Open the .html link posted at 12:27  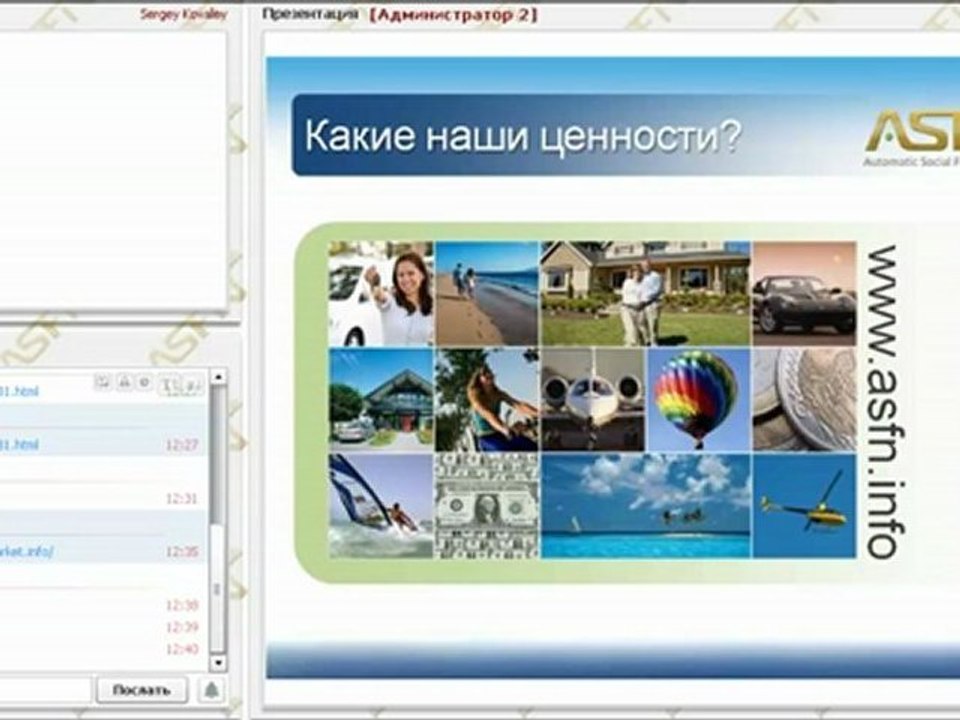coord(19,444)
